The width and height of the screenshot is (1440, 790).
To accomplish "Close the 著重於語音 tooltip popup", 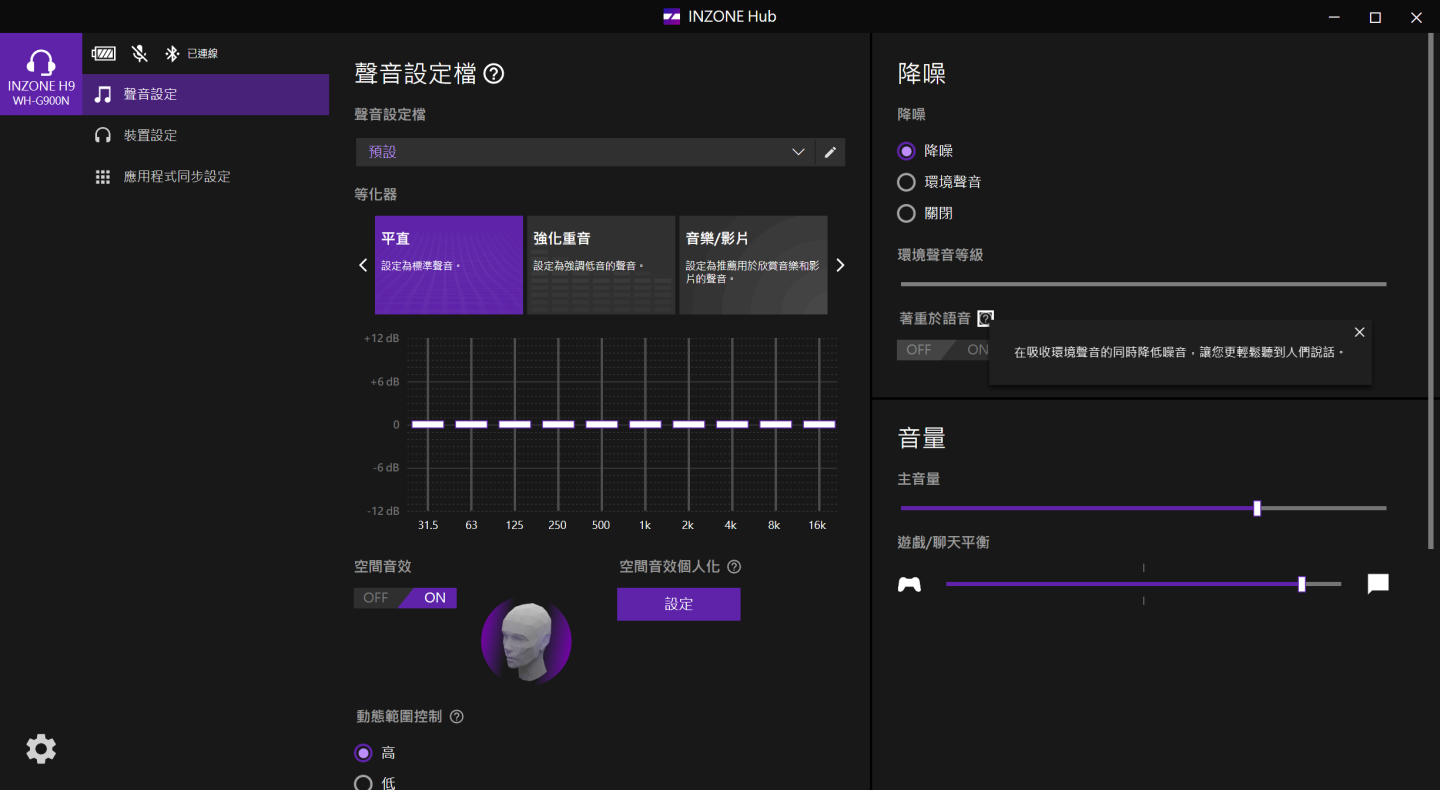I will click(1359, 332).
